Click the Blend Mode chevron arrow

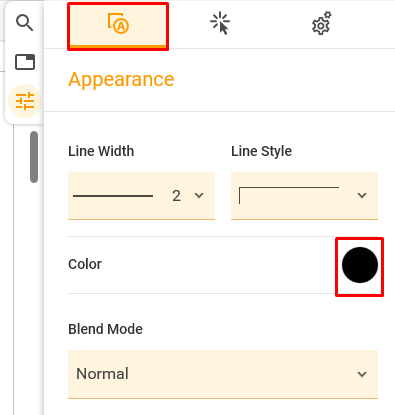[362, 374]
